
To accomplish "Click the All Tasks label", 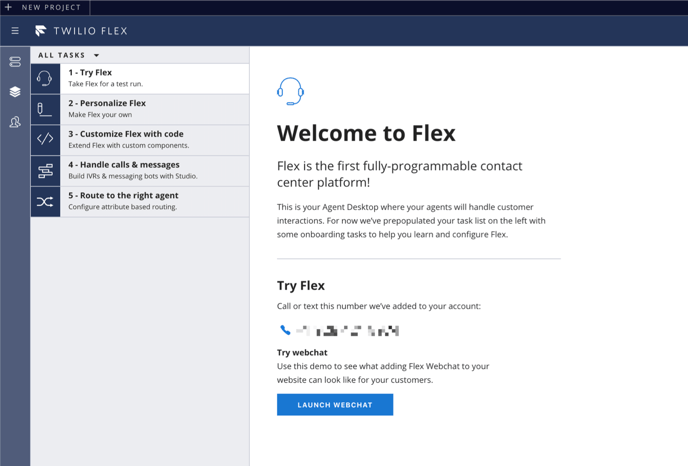I will click(x=61, y=55).
